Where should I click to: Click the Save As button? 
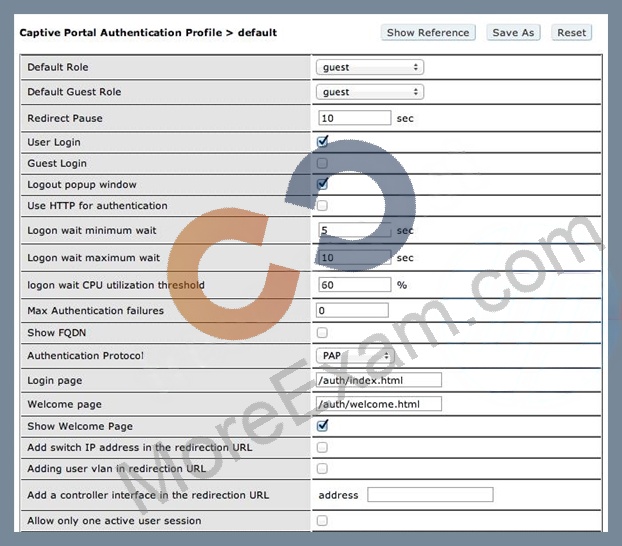coord(513,33)
